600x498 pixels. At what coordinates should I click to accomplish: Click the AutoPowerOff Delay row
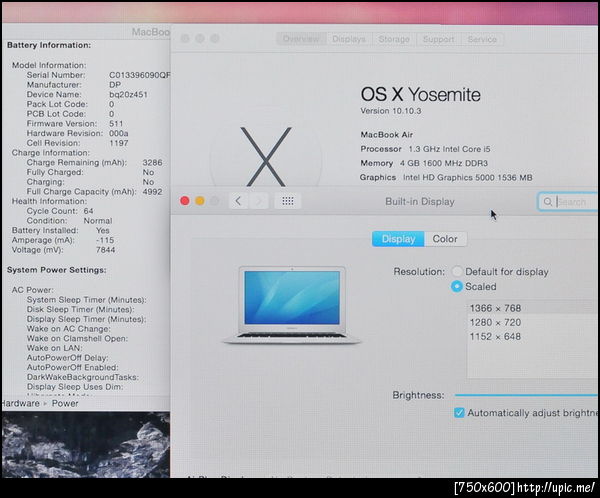point(67,358)
